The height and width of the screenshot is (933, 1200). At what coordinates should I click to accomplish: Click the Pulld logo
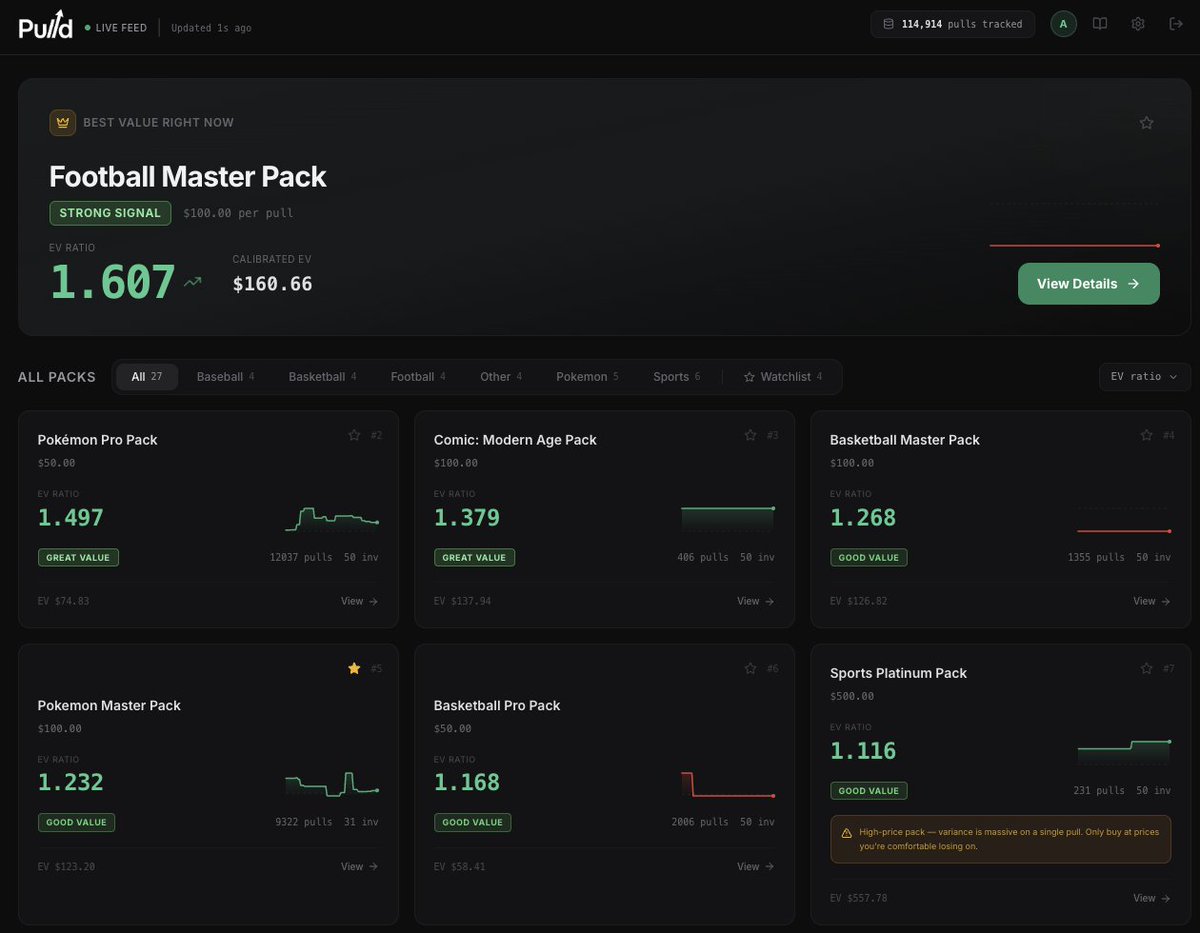pyautogui.click(x=46, y=24)
